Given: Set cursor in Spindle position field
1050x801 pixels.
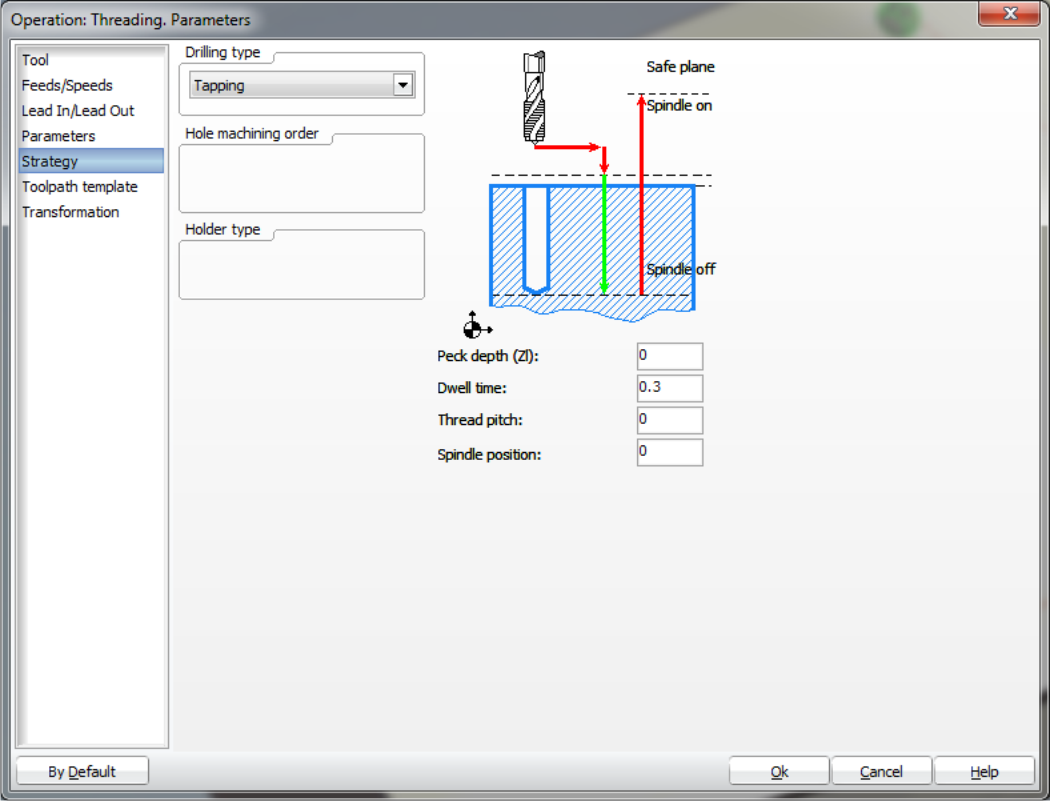Looking at the screenshot, I should click(x=670, y=452).
